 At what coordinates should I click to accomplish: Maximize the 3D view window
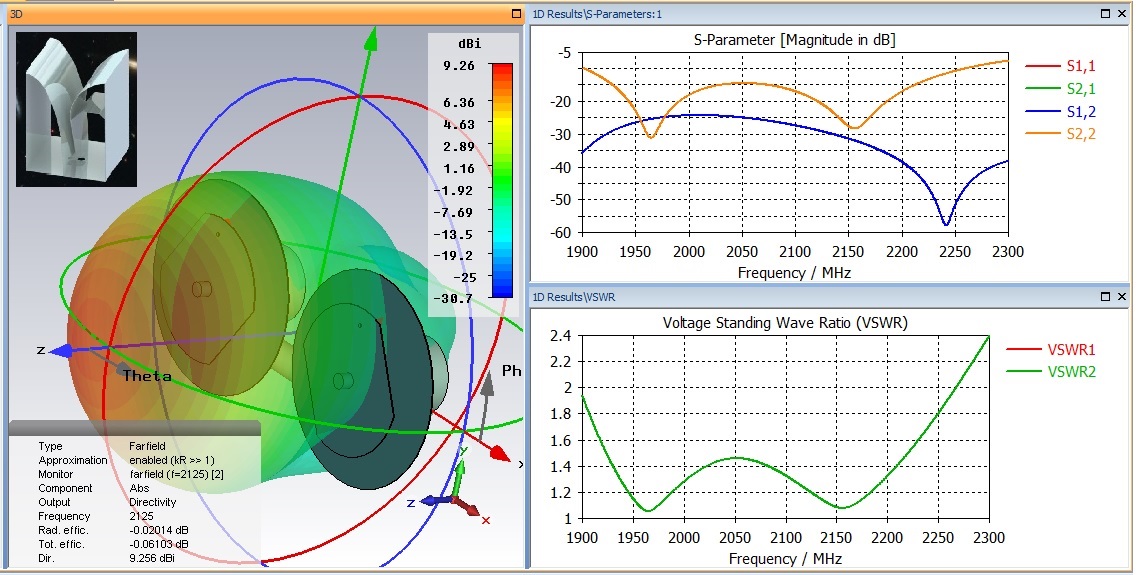click(x=516, y=14)
